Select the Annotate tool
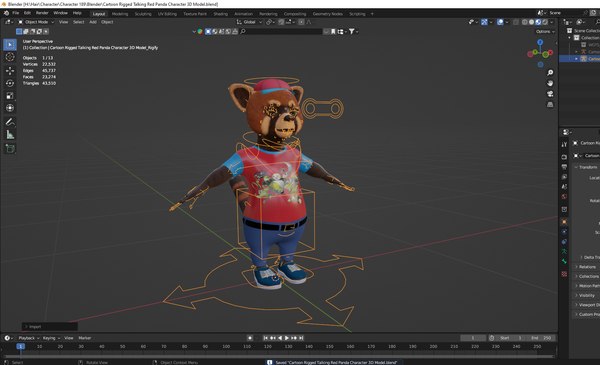Screen dimensions: 600x365 (10, 122)
